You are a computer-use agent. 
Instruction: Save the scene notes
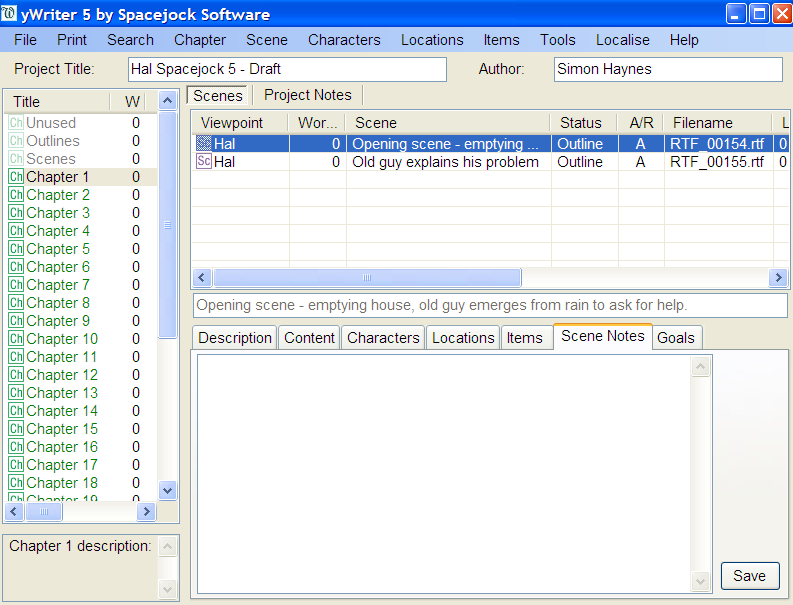tap(749, 575)
